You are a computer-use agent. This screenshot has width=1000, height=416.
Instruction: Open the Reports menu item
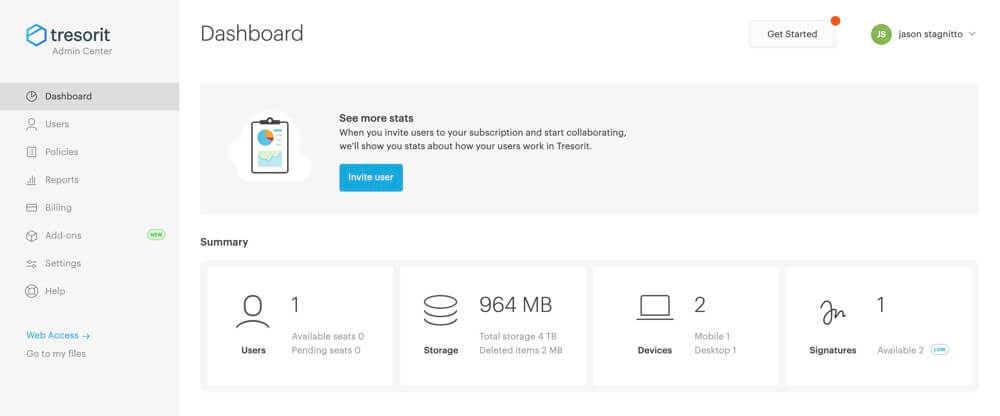[89, 180]
